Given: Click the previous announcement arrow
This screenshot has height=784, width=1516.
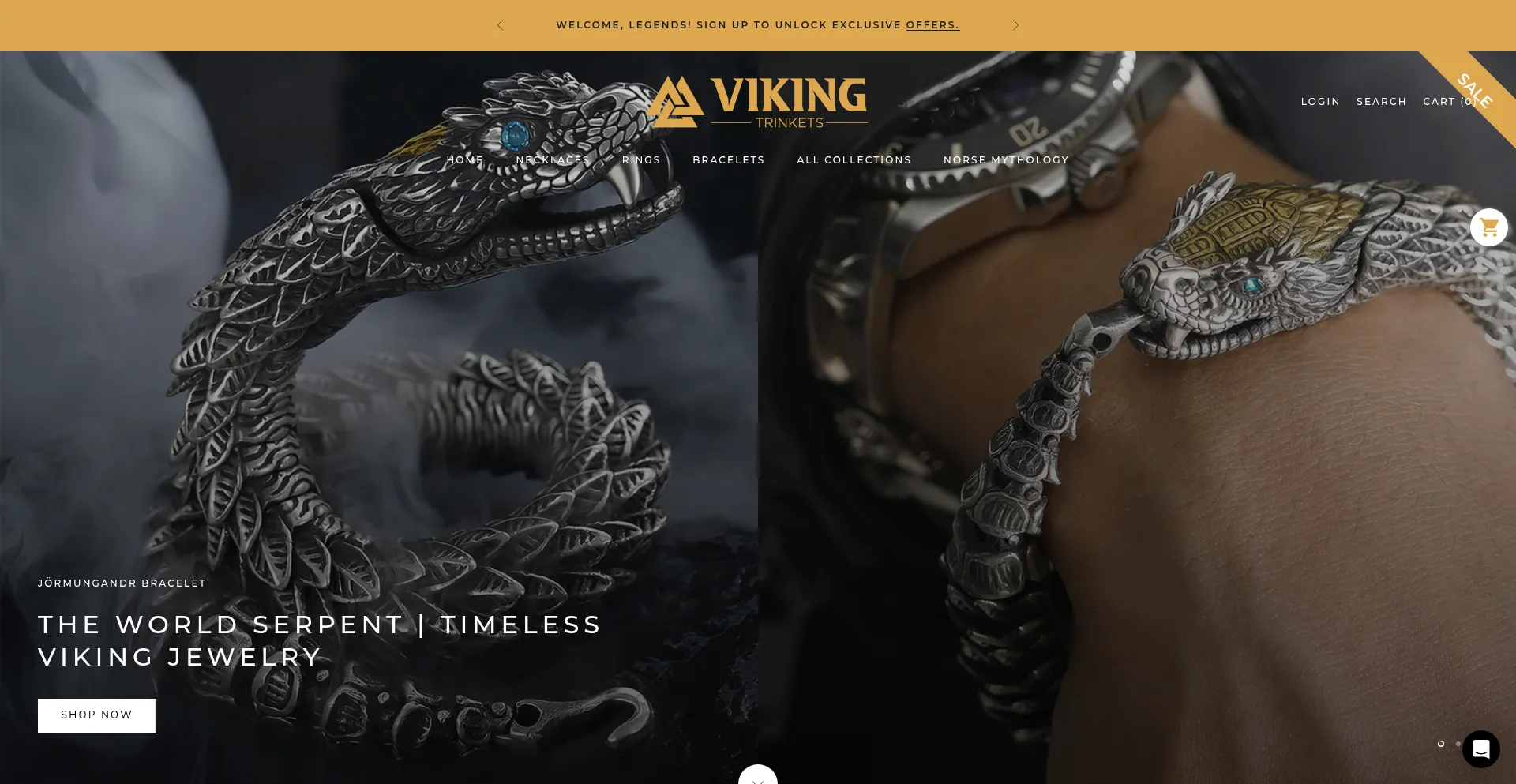Looking at the screenshot, I should point(500,25).
